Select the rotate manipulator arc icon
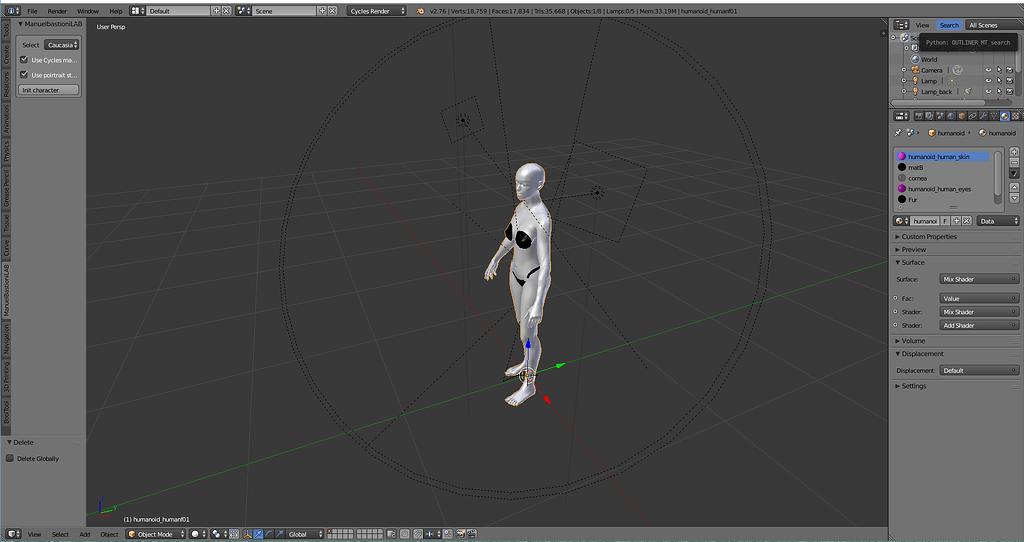The image size is (1024, 542). [268, 534]
